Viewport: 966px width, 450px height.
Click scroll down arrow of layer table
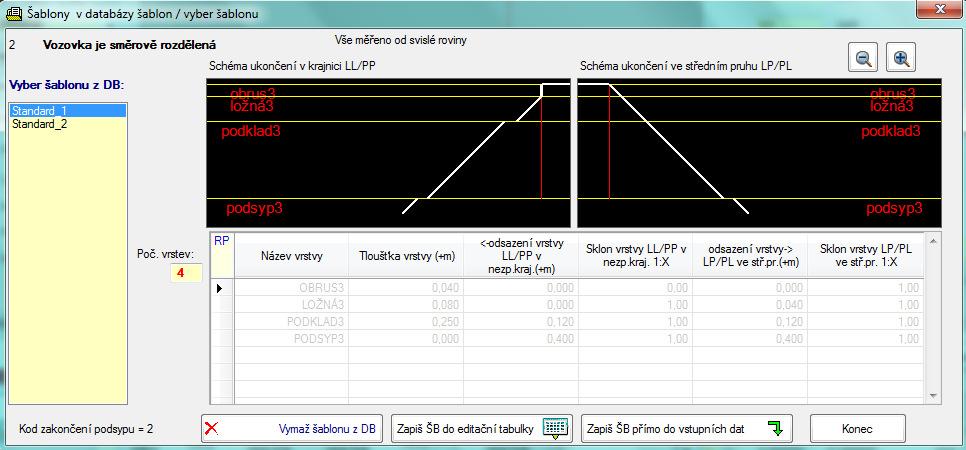932,396
